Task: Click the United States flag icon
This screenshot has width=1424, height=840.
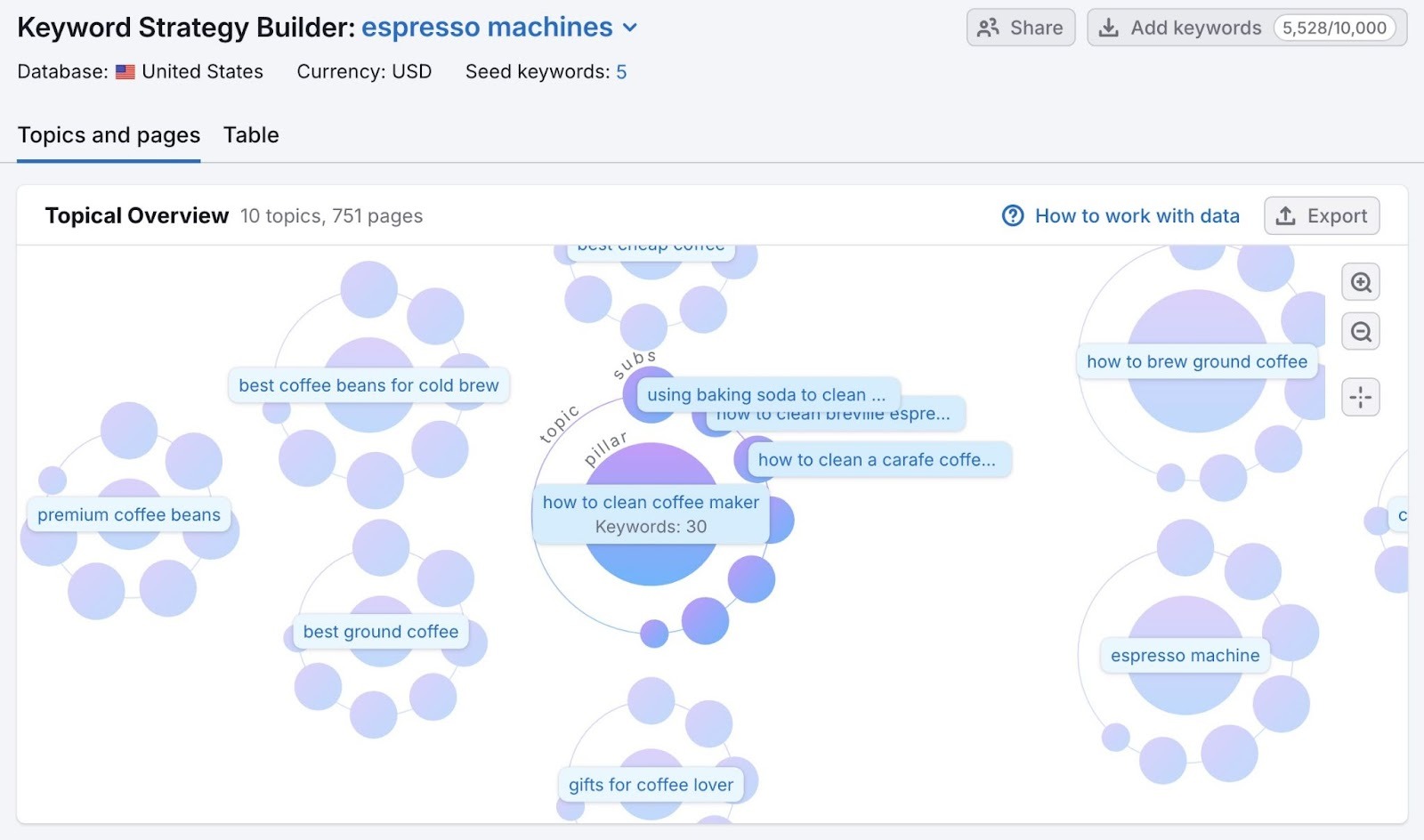Action: coord(125,72)
